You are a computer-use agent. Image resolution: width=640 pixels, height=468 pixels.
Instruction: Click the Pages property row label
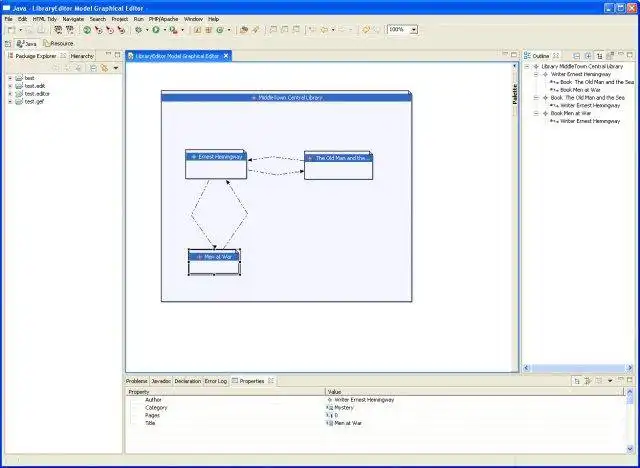[152, 415]
